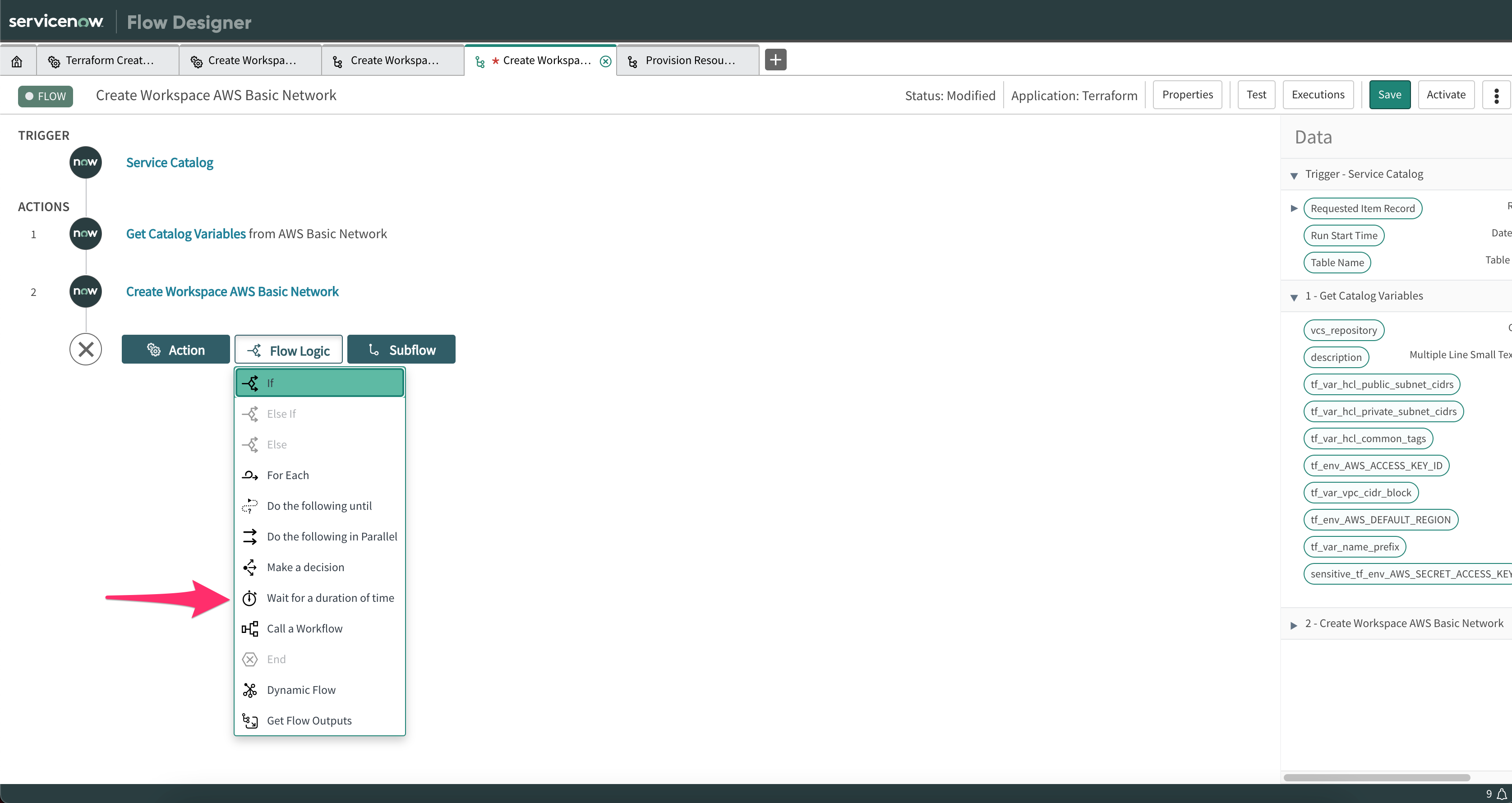Choose For Each flow logic option

pyautogui.click(x=288, y=475)
